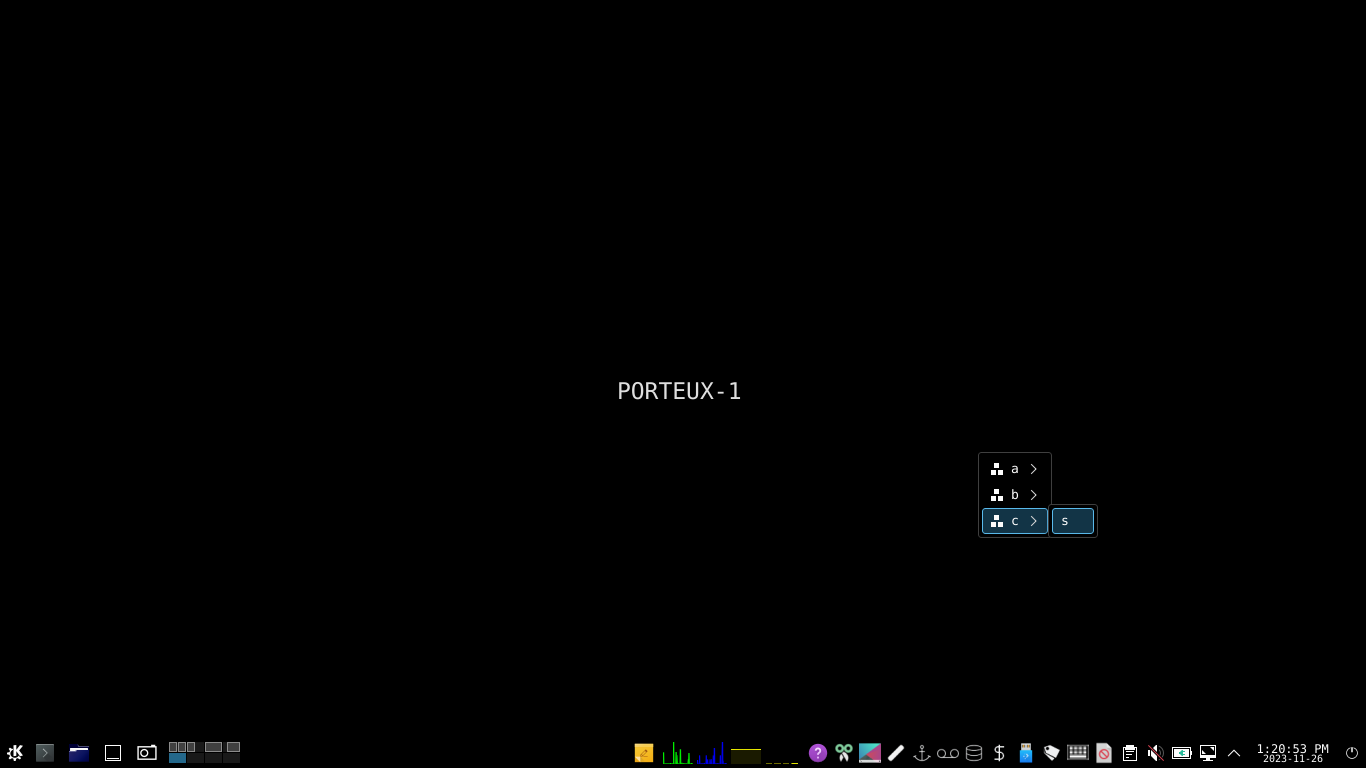Open the KDE application launcher
The image size is (1366, 768).
click(15, 753)
